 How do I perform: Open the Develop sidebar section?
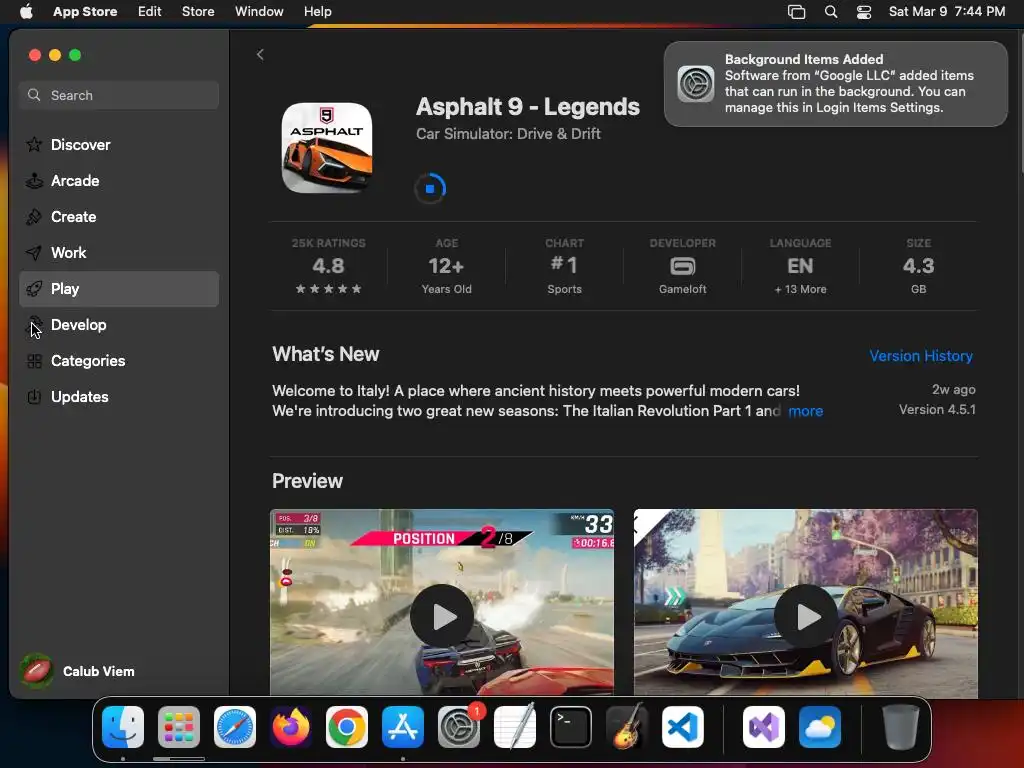[119, 325]
